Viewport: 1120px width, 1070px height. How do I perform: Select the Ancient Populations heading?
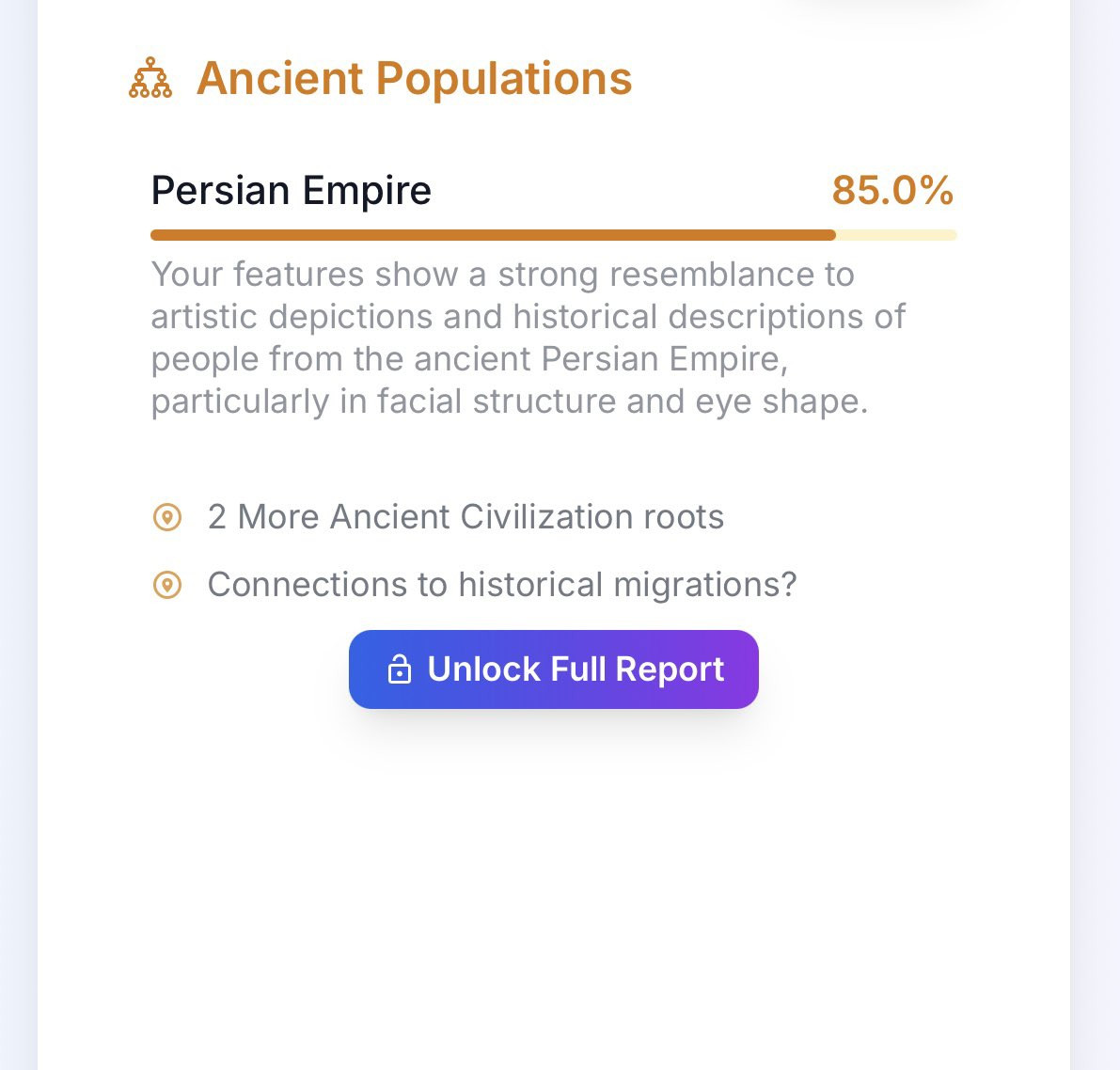coord(415,78)
